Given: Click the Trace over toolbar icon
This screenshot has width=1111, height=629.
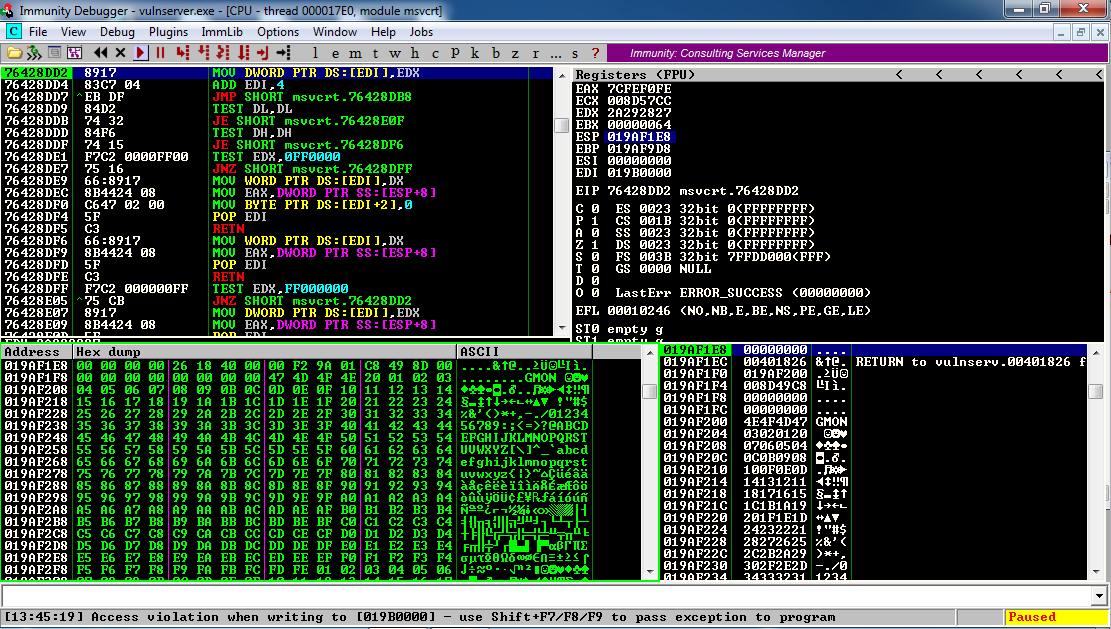Looking at the screenshot, I should coord(243,52).
